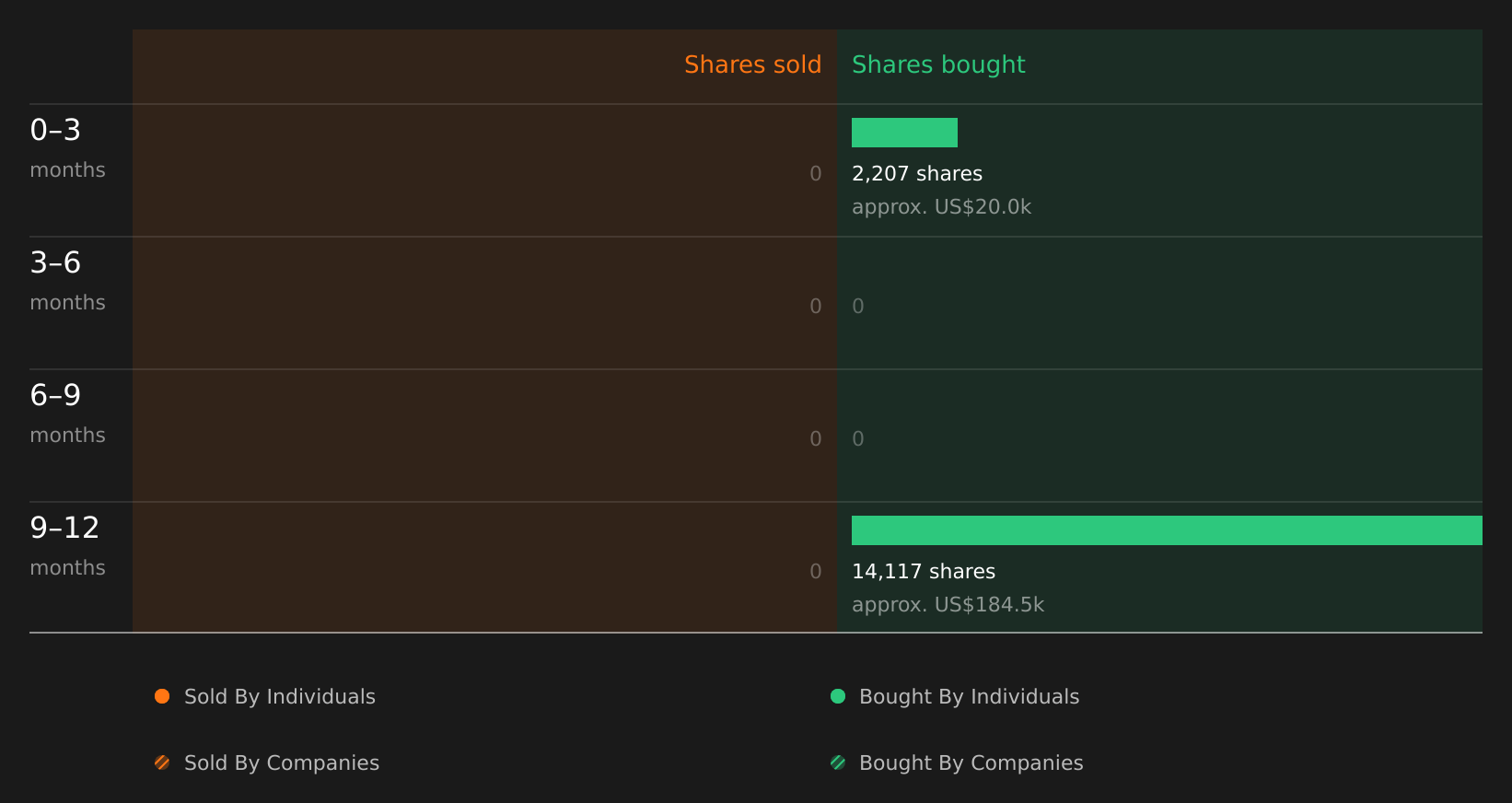Click the approx. US$20.0k text

941,207
